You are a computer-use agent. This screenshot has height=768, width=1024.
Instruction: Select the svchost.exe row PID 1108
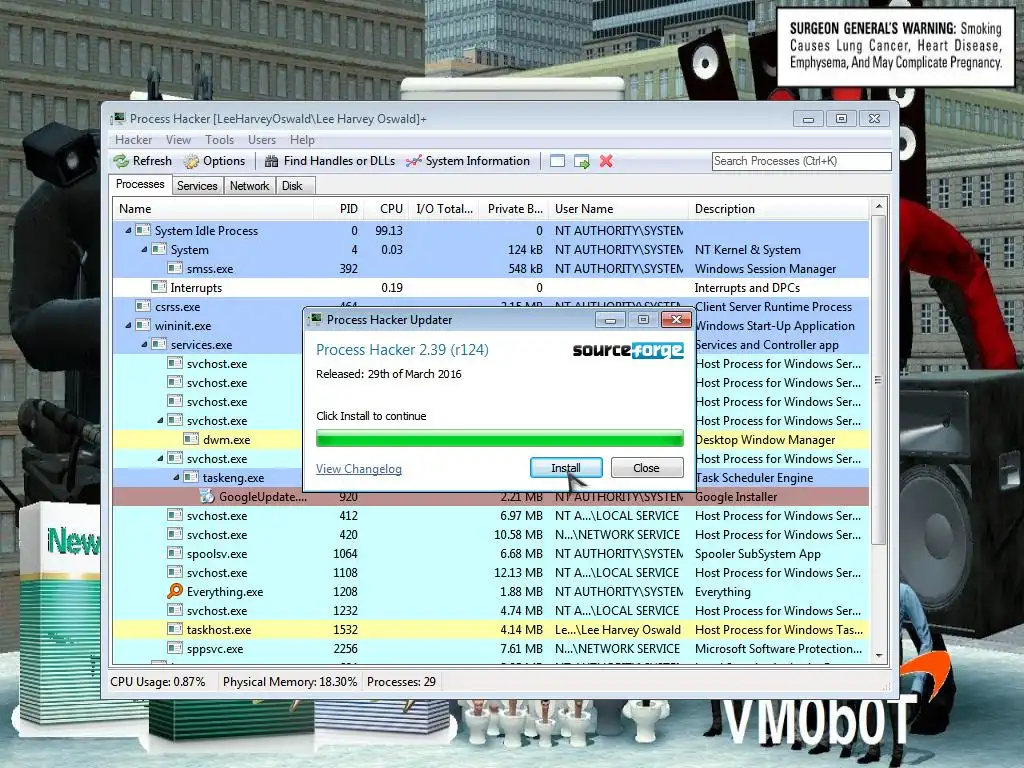490,573
